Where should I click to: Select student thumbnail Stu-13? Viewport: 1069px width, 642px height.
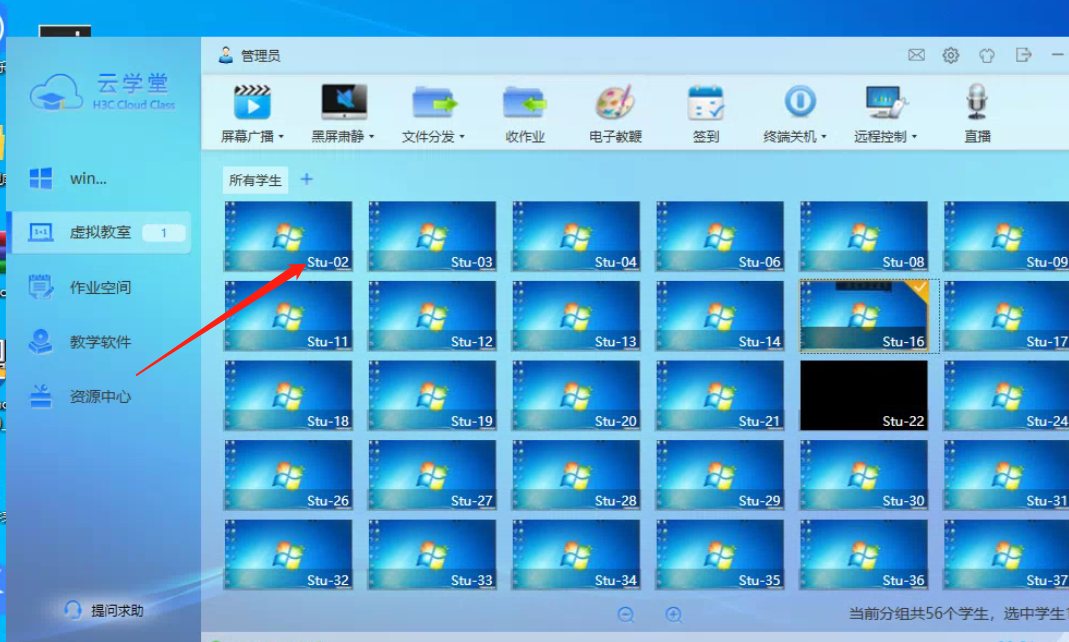576,316
